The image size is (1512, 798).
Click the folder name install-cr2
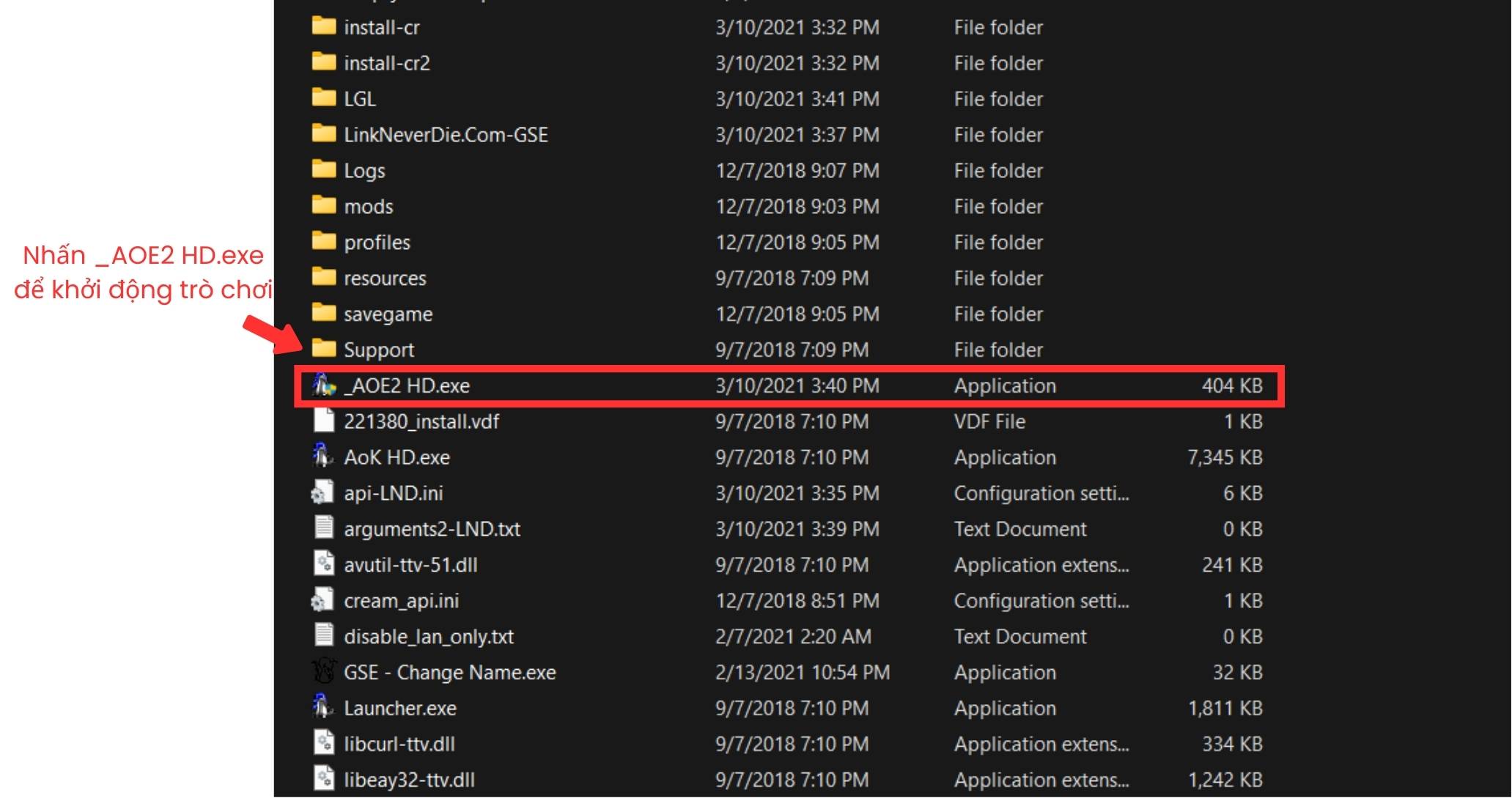[x=387, y=63]
